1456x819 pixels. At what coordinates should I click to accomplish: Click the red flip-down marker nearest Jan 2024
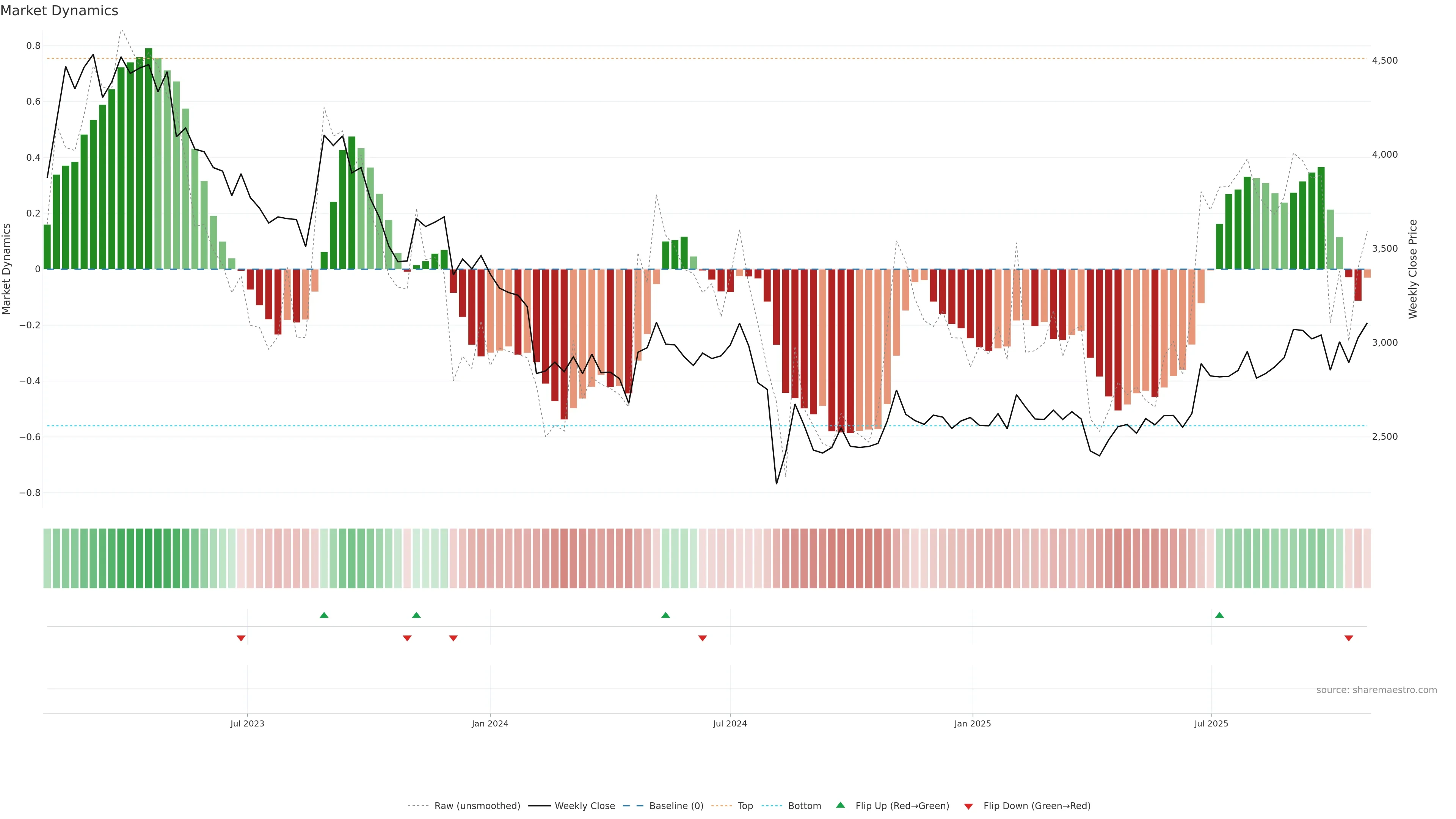[x=453, y=638]
